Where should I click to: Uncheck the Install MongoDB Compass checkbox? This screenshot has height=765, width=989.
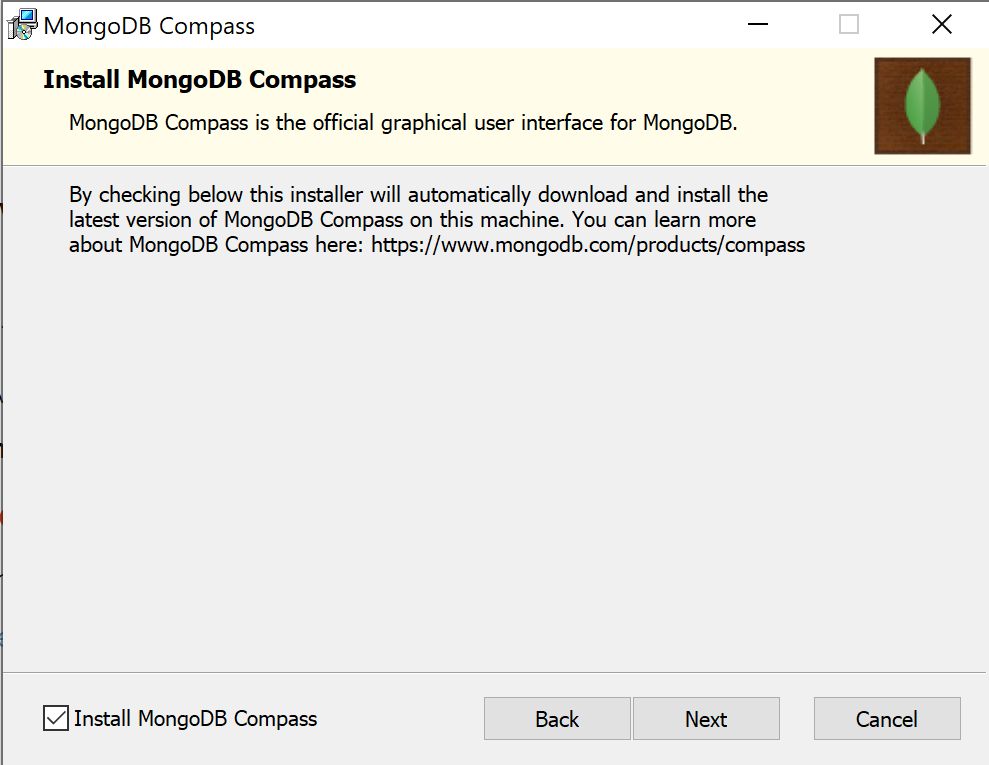[x=56, y=718]
